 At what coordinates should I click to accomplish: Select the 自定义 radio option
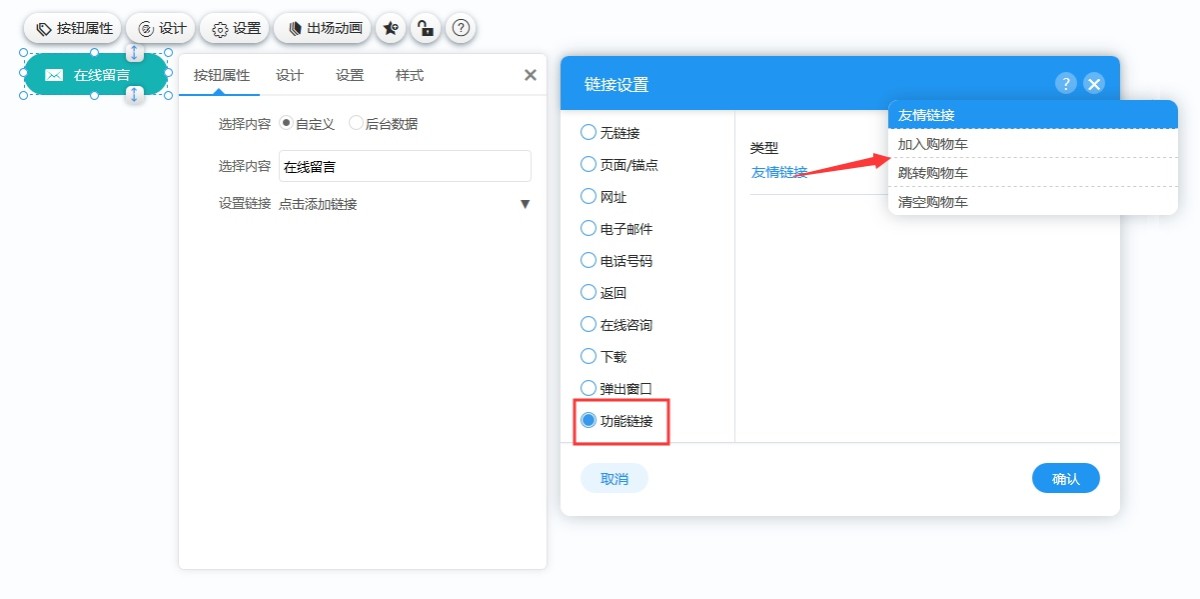307,124
